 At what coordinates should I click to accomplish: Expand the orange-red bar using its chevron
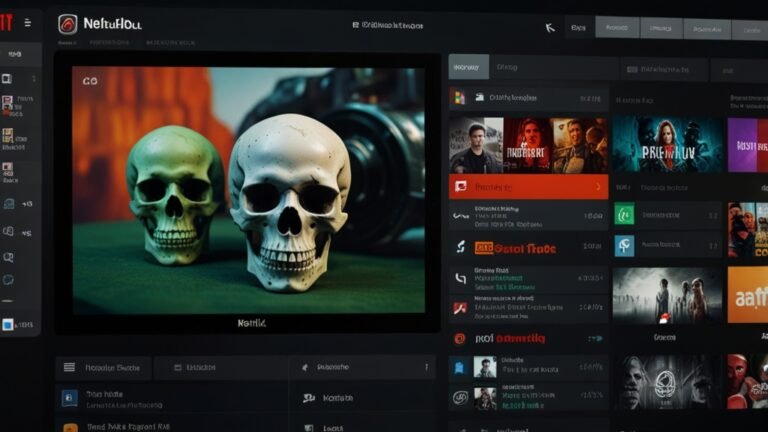pyautogui.click(x=598, y=187)
